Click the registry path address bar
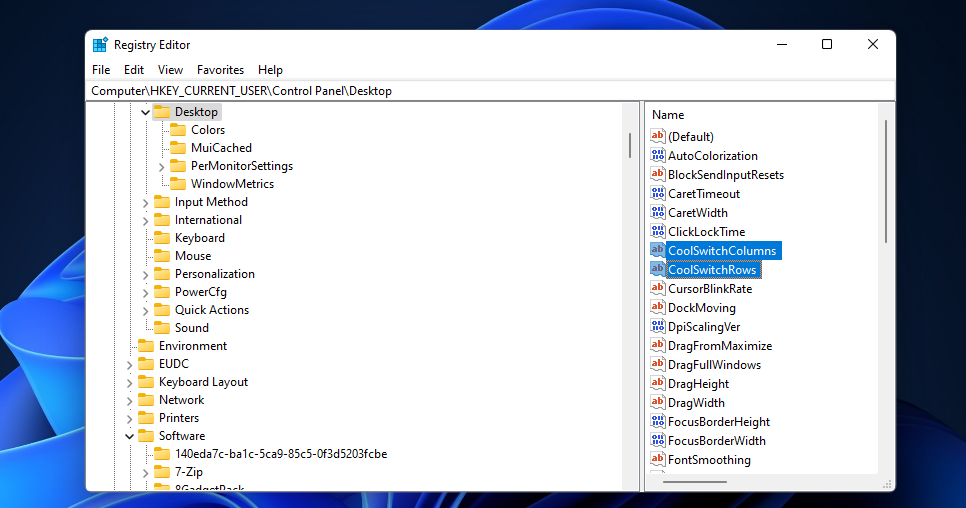 490,91
